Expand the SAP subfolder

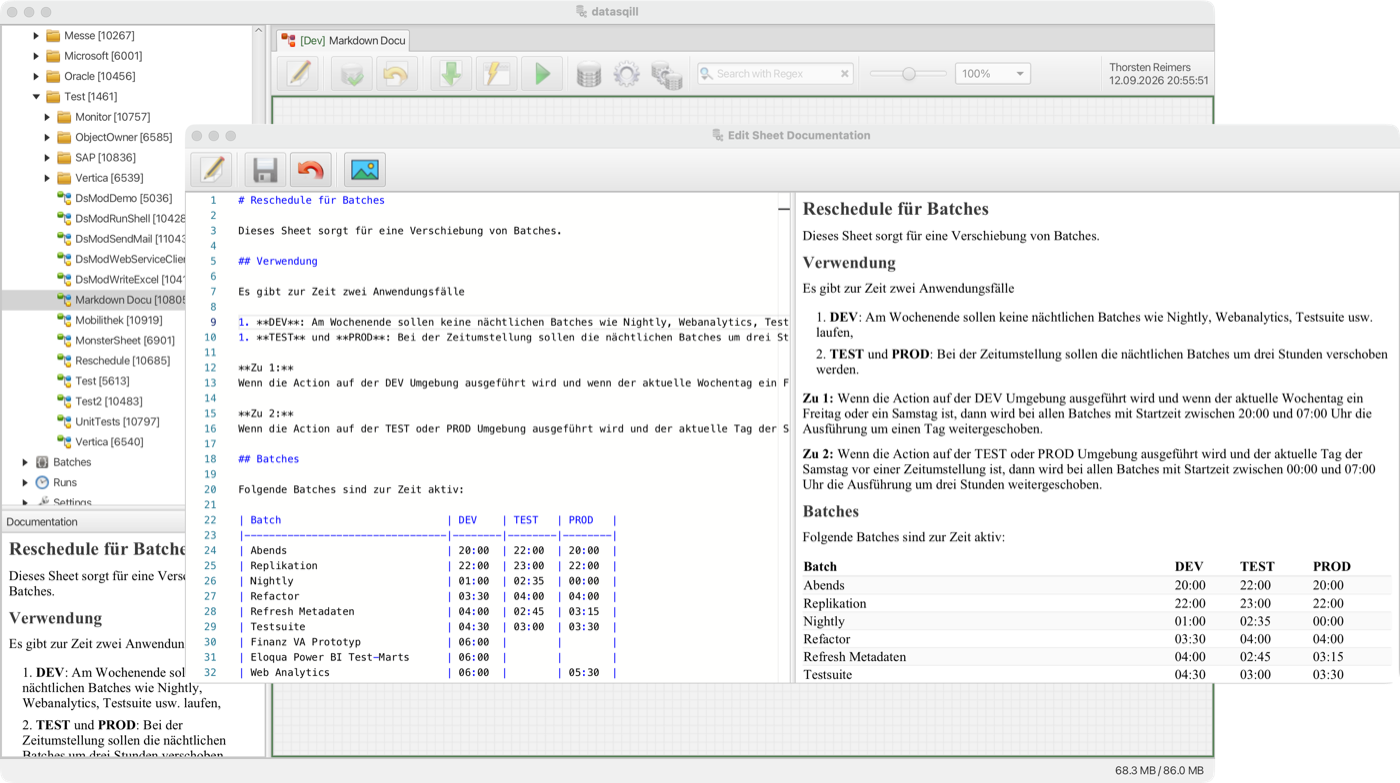47,157
